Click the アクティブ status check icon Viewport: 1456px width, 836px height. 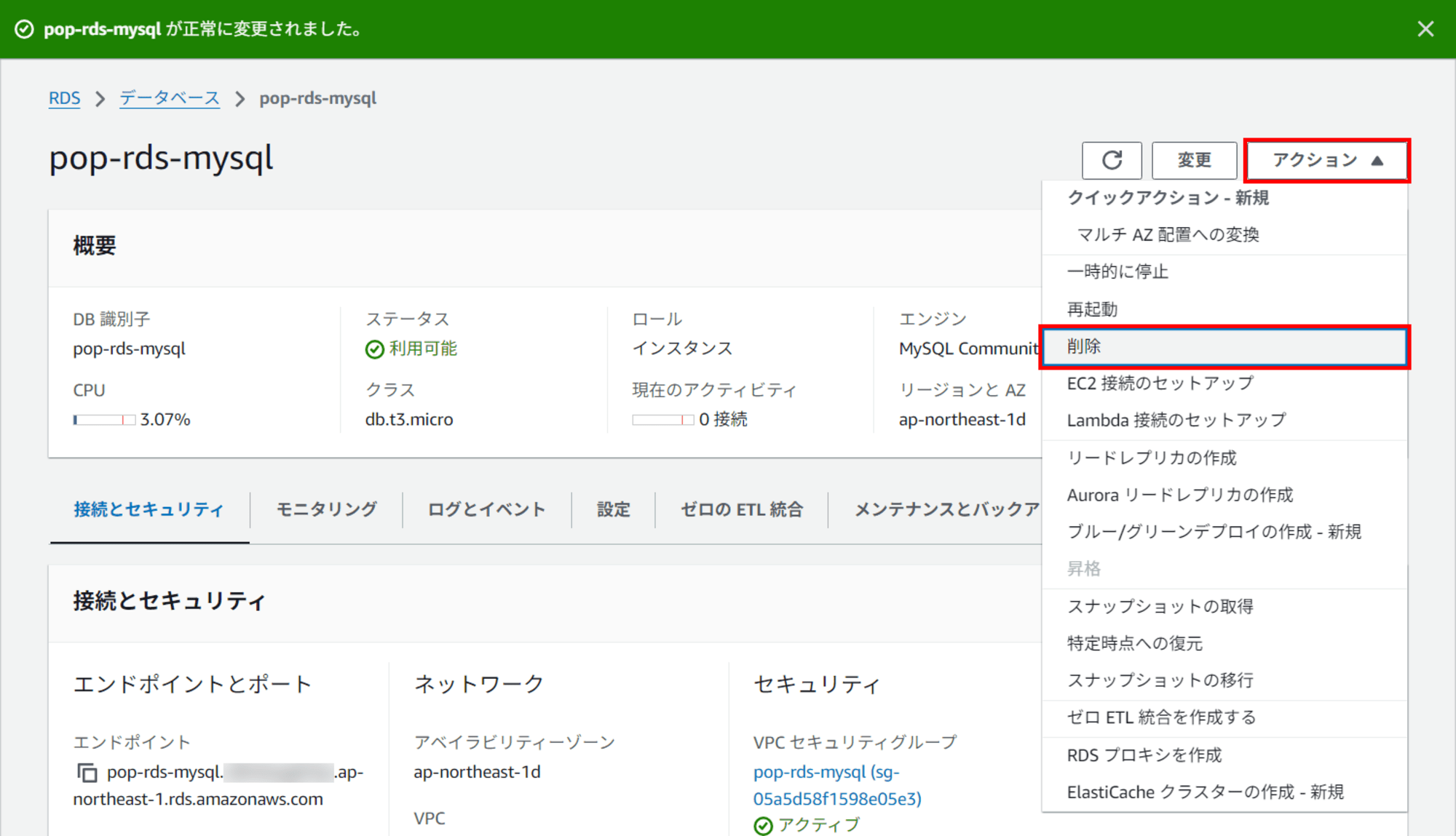(763, 826)
